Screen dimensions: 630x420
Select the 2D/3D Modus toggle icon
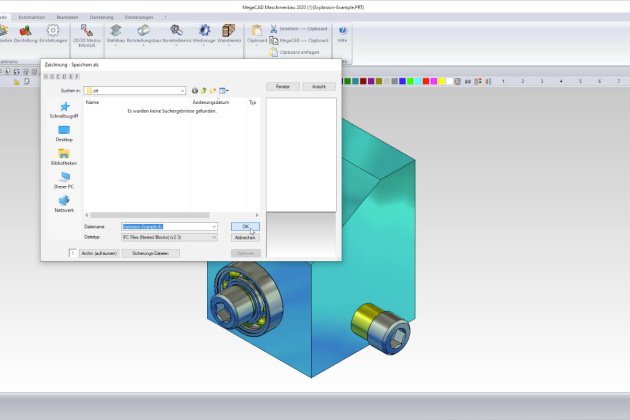coord(86,34)
